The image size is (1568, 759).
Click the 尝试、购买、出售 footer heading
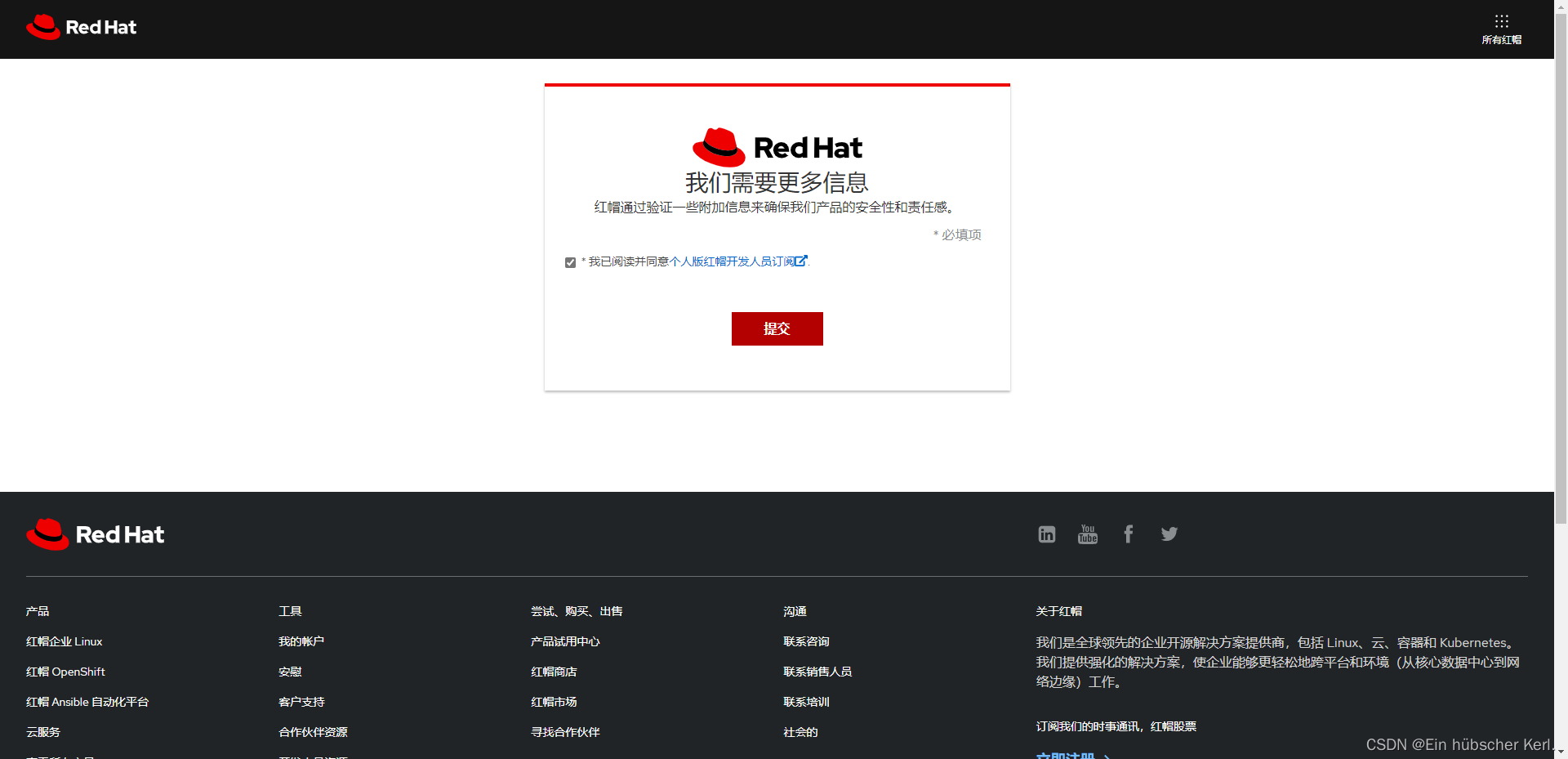pyautogui.click(x=577, y=611)
